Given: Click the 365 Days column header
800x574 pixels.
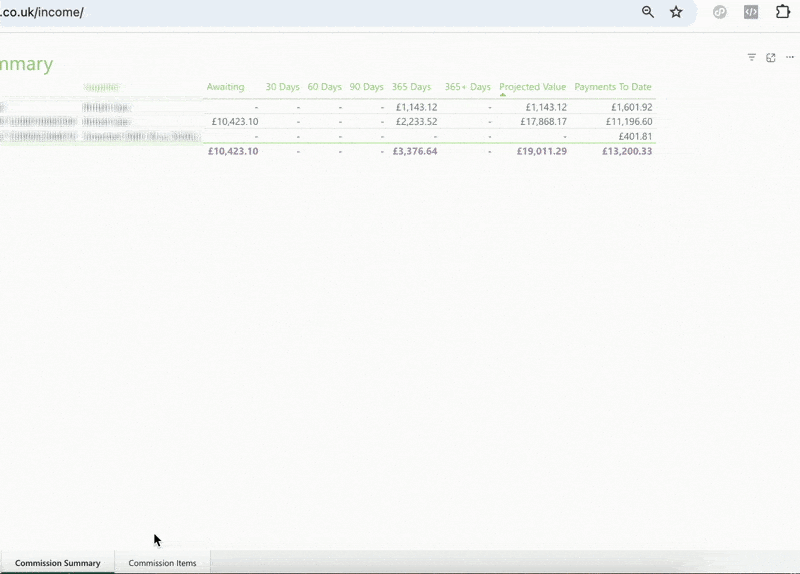Looking at the screenshot, I should point(411,87).
